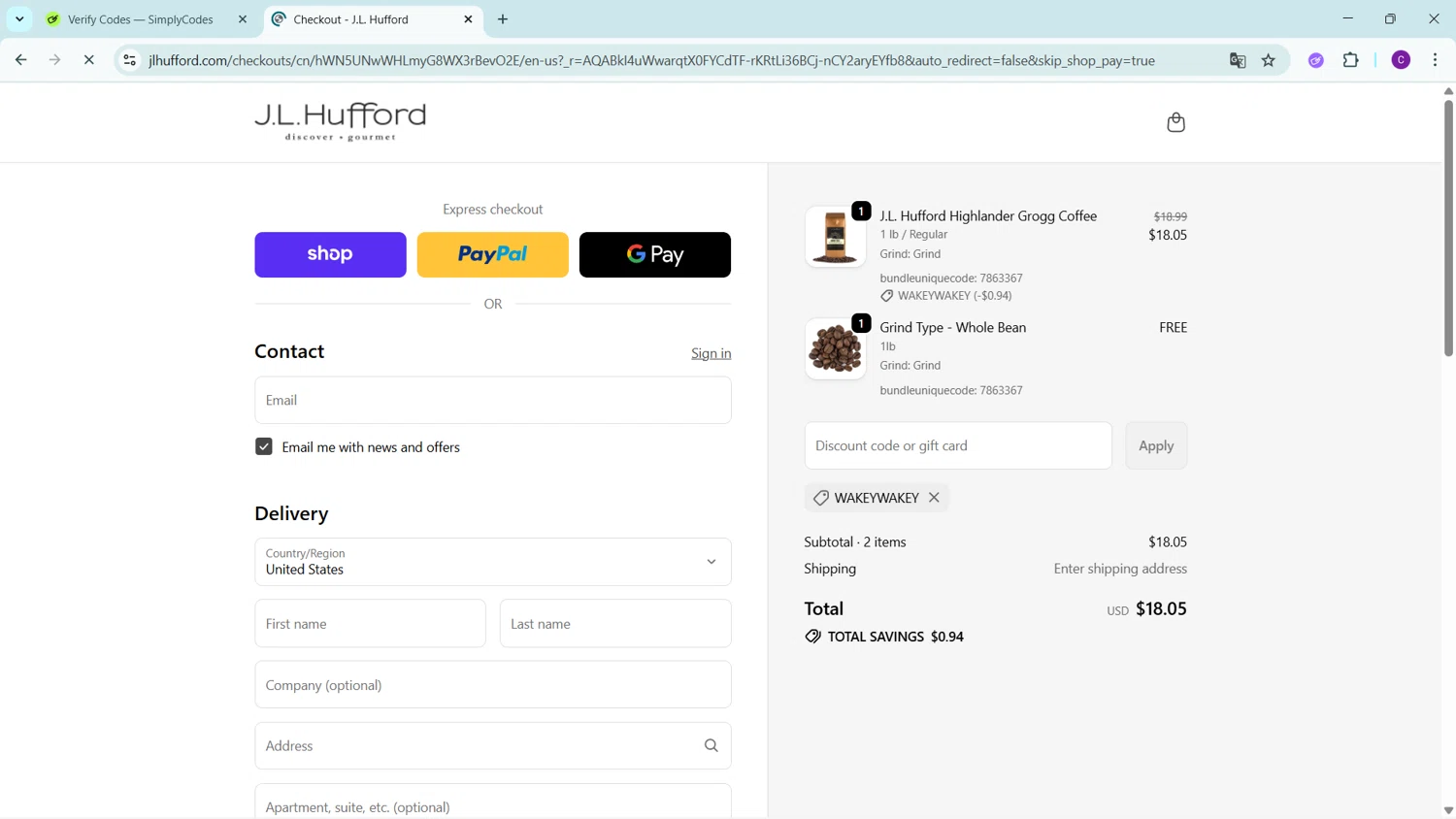Focus the Email input field

pyautogui.click(x=493, y=400)
